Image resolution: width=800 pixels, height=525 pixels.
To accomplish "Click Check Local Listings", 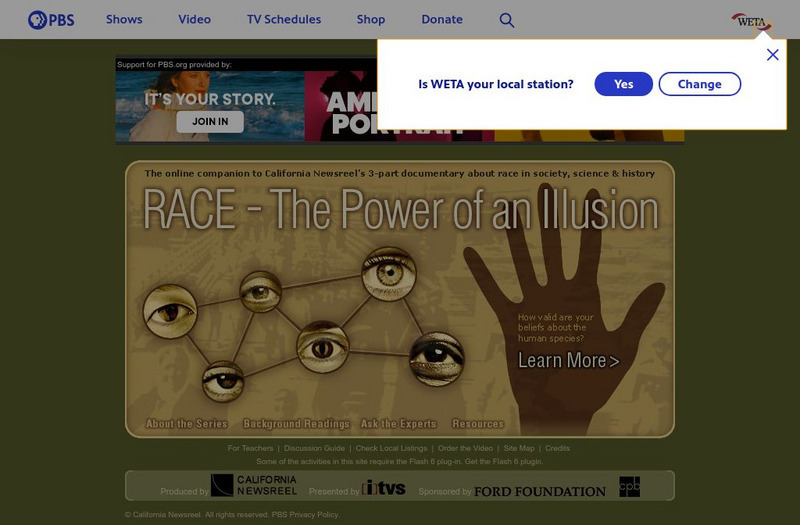I will pyautogui.click(x=391, y=448).
